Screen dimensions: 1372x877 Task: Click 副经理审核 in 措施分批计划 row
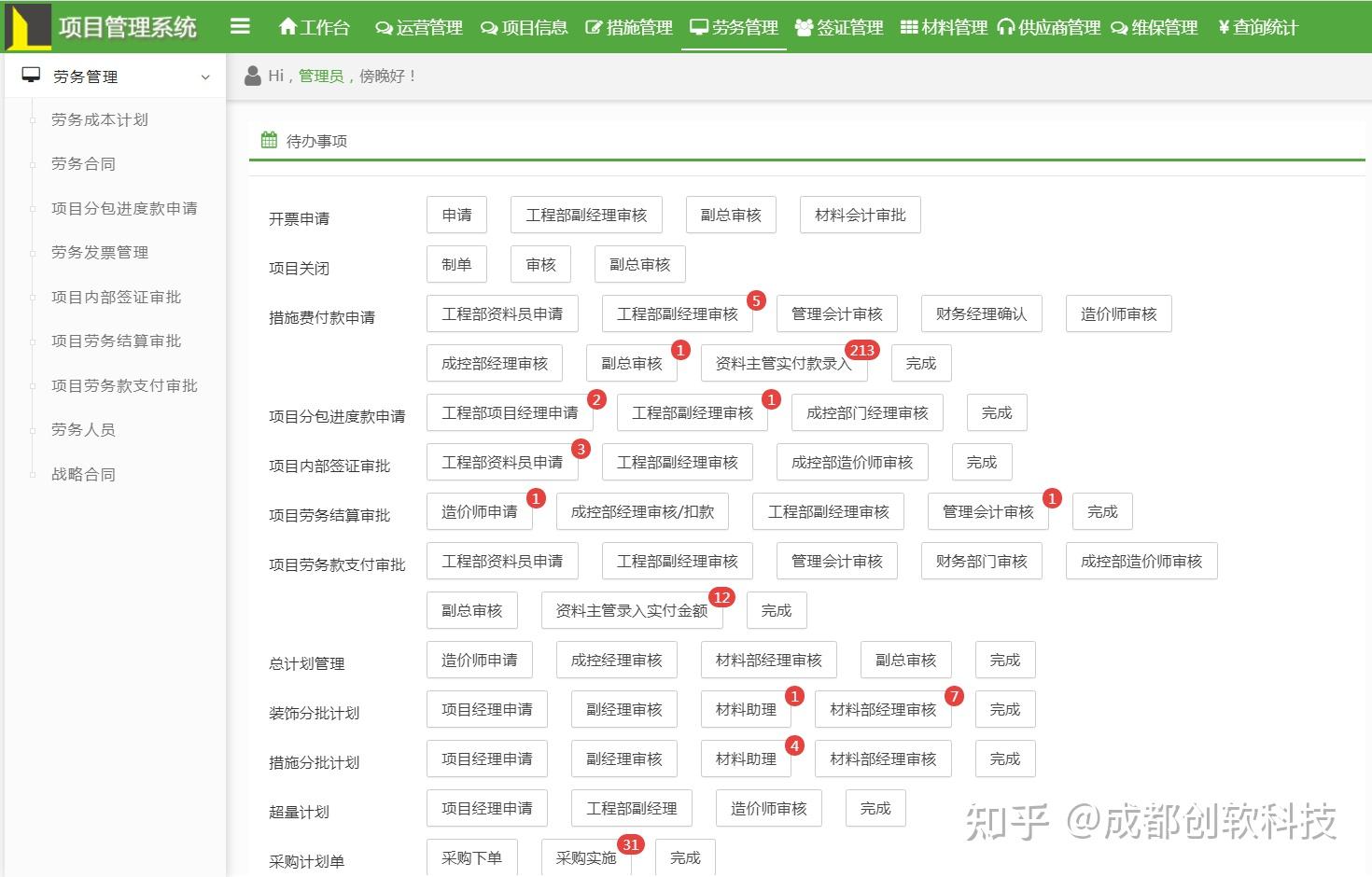(624, 759)
